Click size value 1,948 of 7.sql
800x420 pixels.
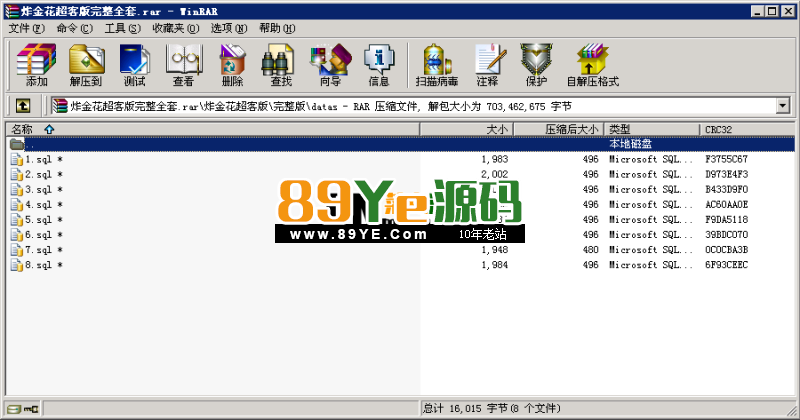click(495, 250)
